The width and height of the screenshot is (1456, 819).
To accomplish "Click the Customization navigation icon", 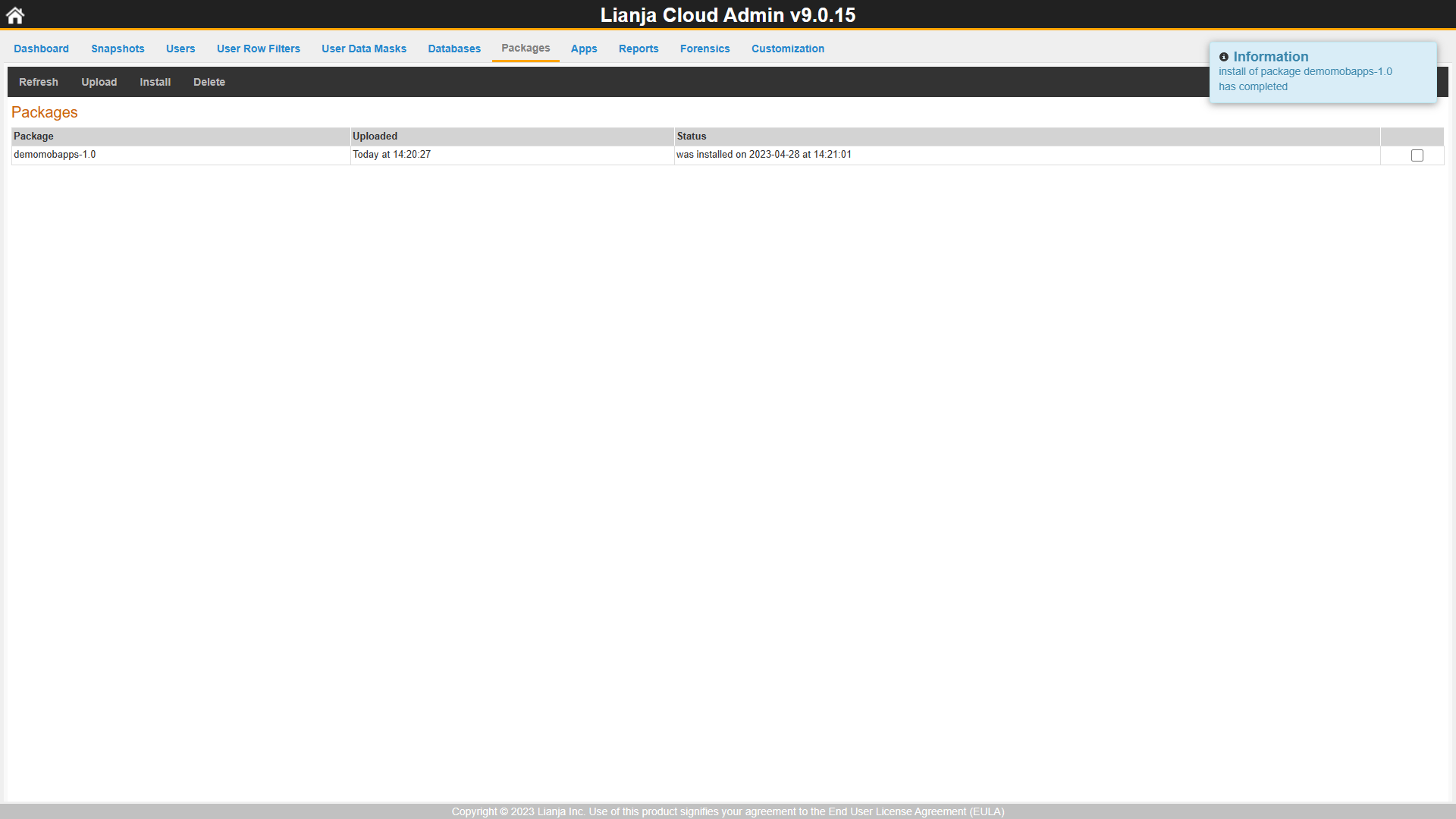I will click(788, 48).
